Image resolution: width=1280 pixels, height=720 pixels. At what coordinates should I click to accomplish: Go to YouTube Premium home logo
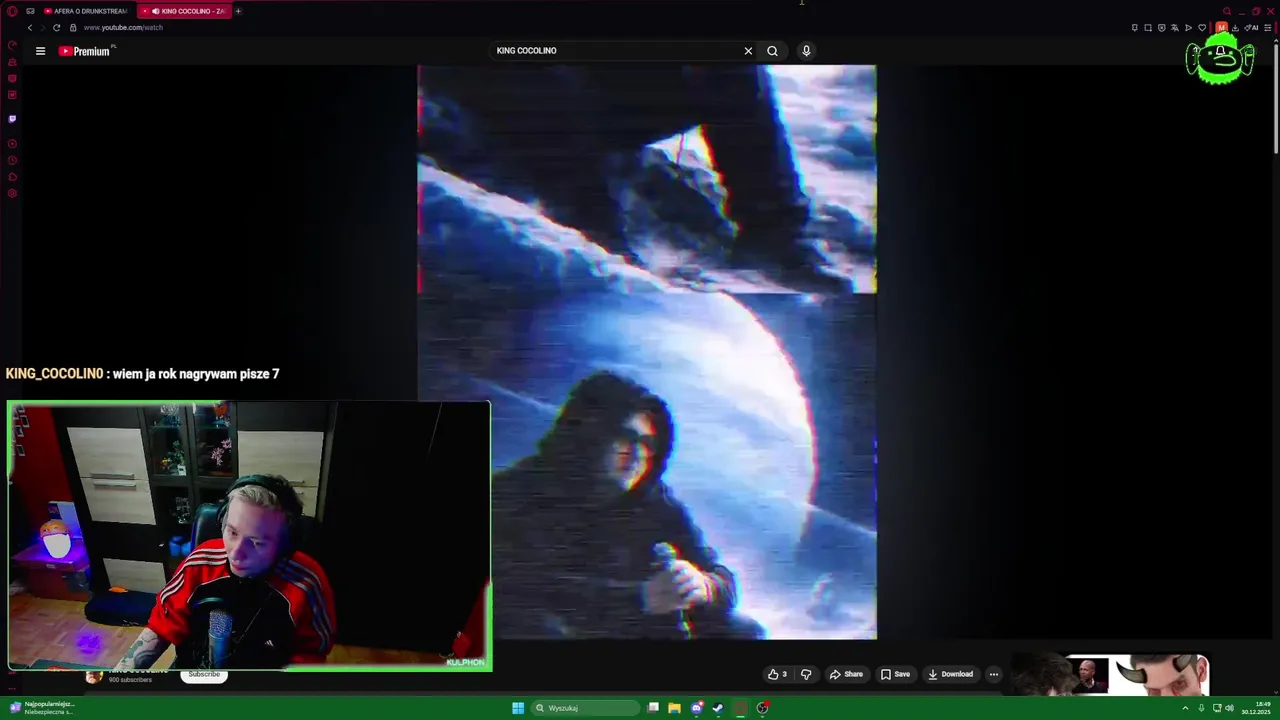(84, 51)
